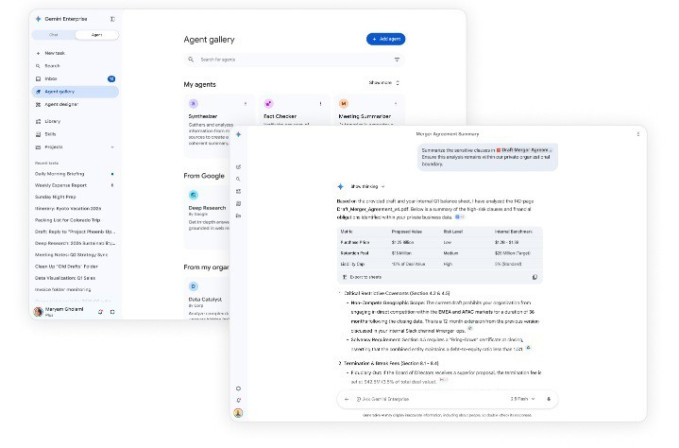Viewport: 679px width, 448px height.
Task: Start a New task in the sidebar
Action: pyautogui.click(x=74, y=53)
